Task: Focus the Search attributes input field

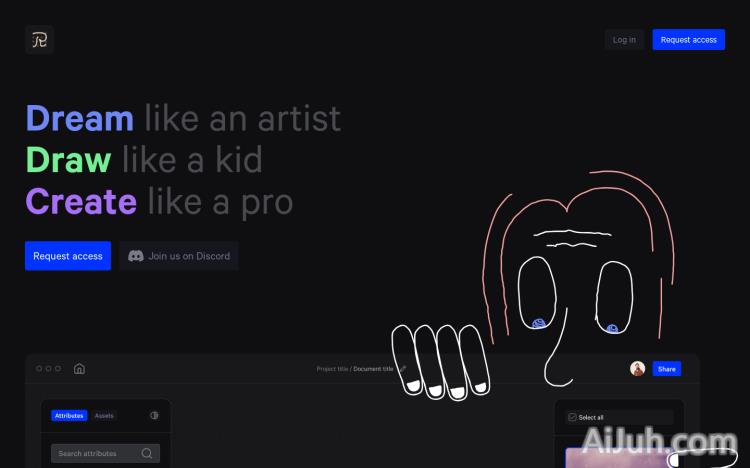Action: (105, 453)
